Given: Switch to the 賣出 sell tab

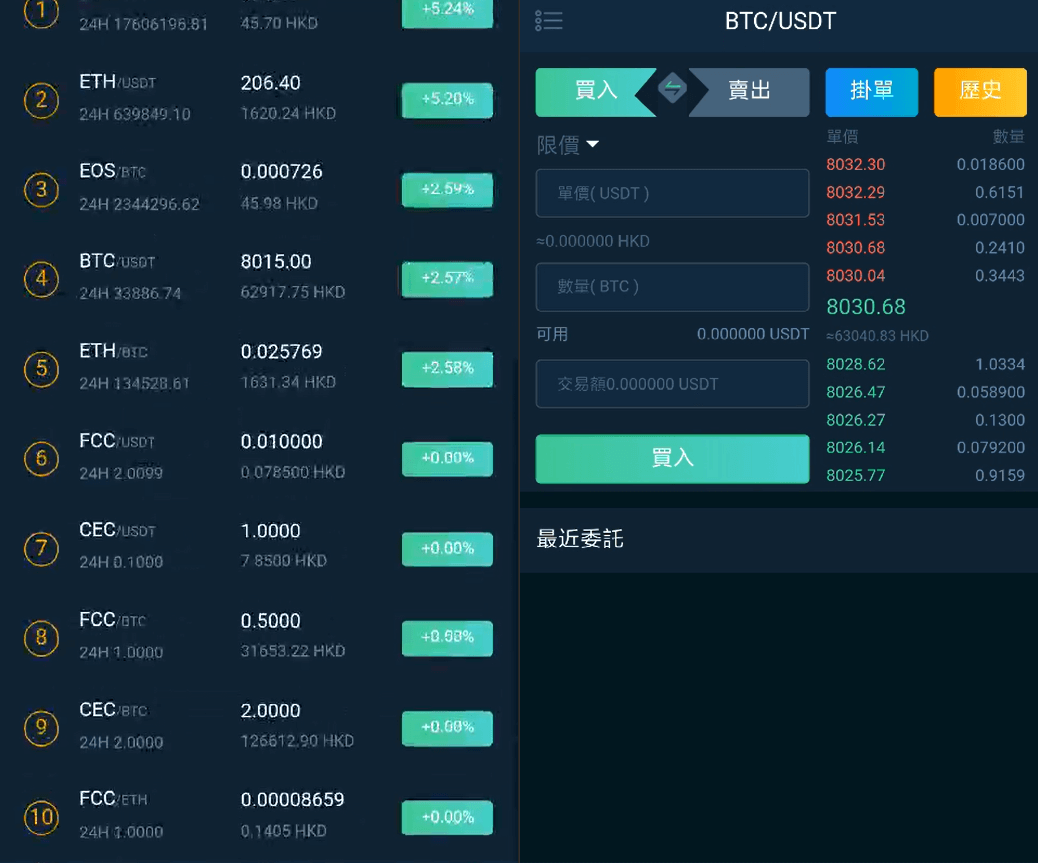Looking at the screenshot, I should point(750,92).
